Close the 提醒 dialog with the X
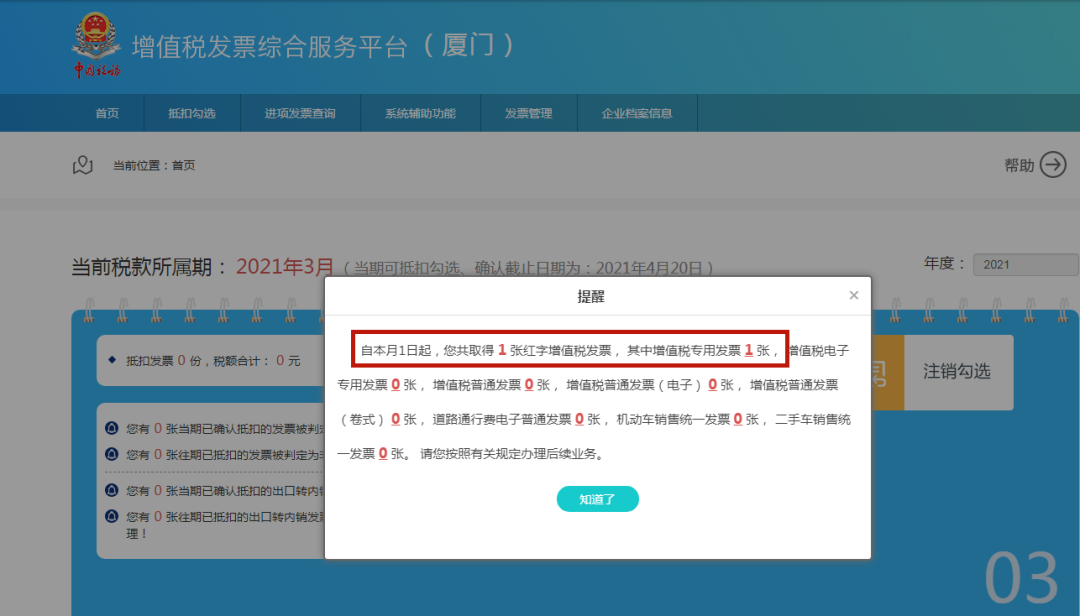1080x616 pixels. (854, 294)
